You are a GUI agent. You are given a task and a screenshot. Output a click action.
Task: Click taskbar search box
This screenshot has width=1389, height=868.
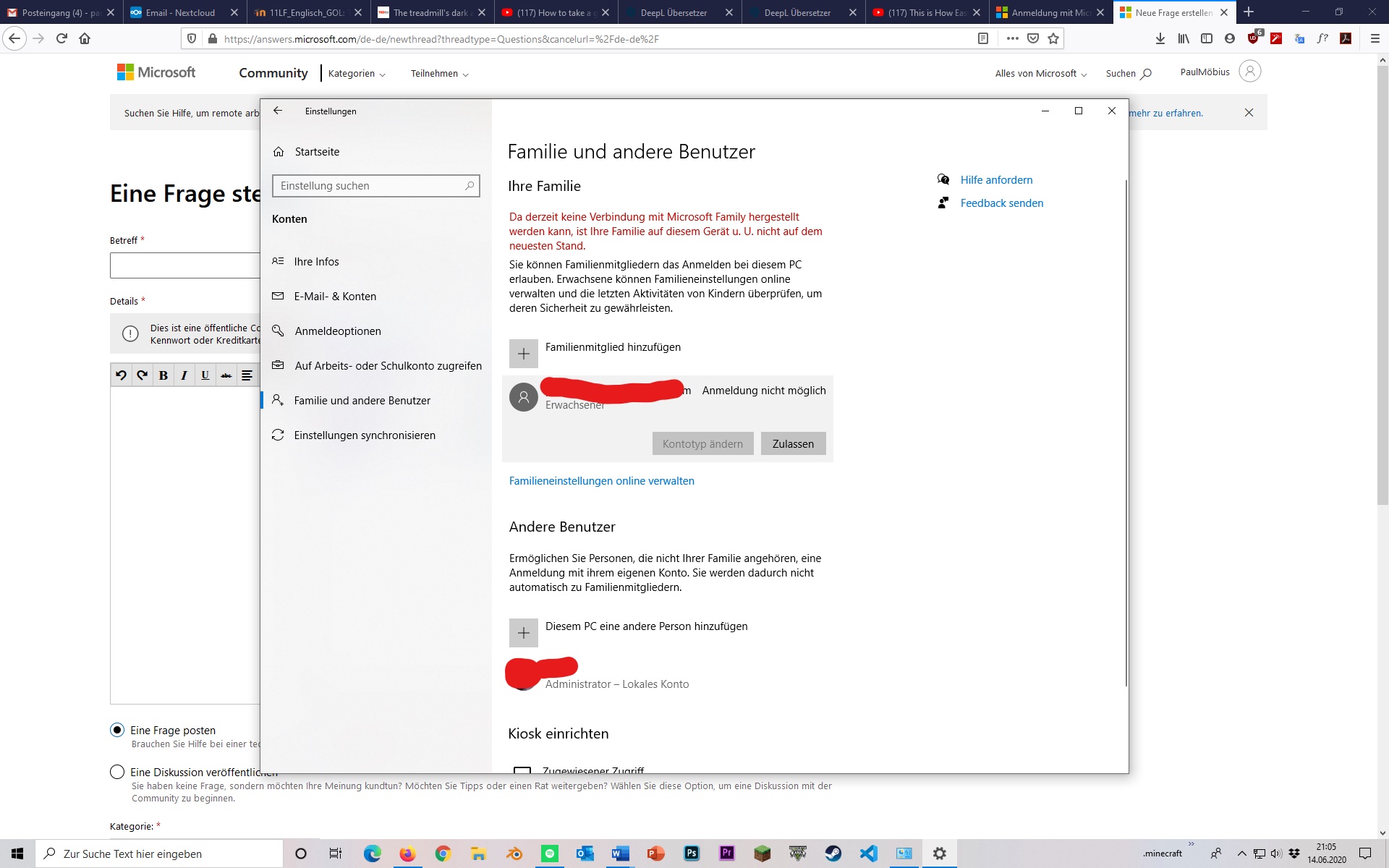tap(159, 854)
